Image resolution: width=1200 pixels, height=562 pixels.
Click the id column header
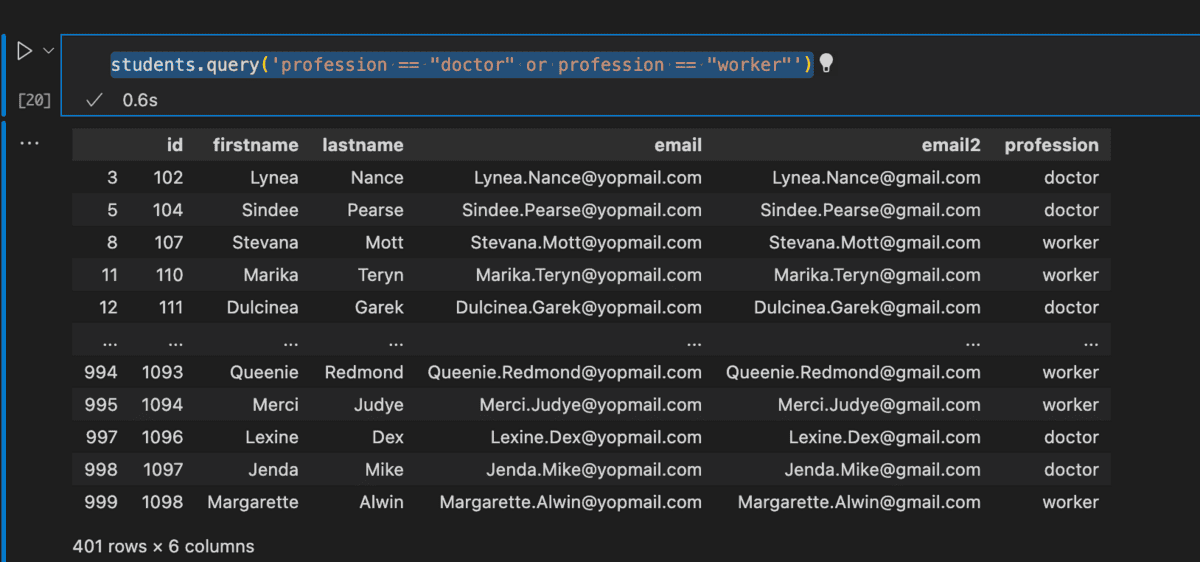(175, 145)
